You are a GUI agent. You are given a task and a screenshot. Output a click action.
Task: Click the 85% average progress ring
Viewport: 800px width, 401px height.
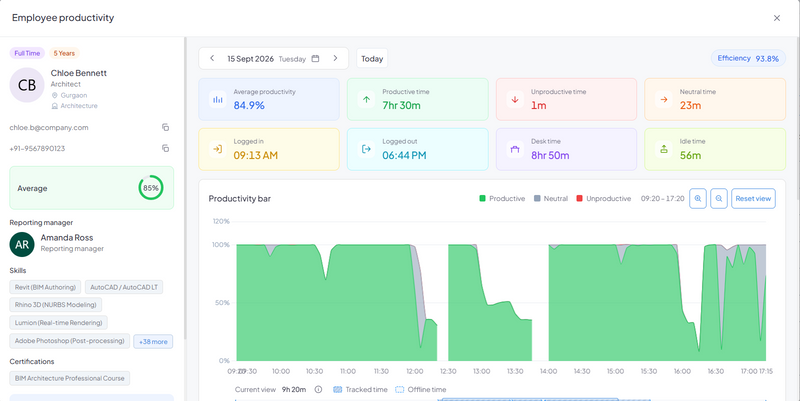click(151, 188)
